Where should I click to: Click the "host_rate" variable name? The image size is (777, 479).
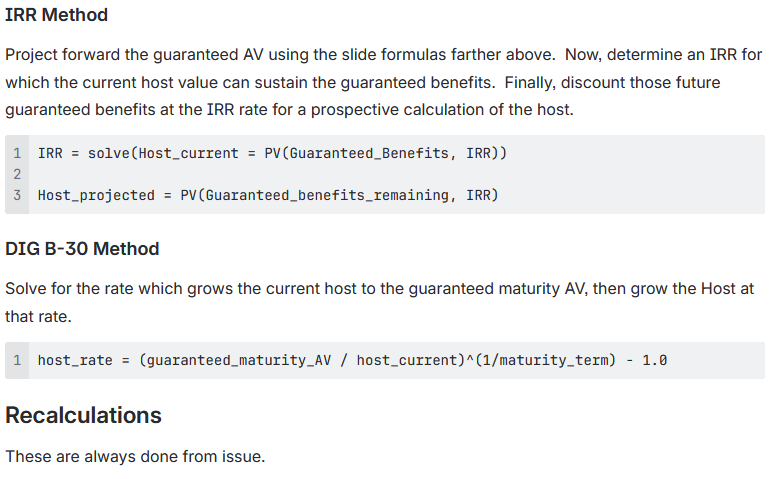(x=75, y=360)
